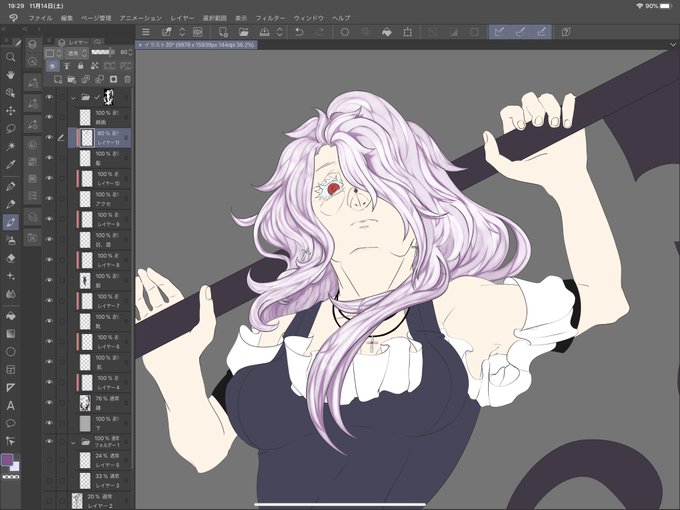
Task: Open the レイヤー menu
Action: coord(182,18)
